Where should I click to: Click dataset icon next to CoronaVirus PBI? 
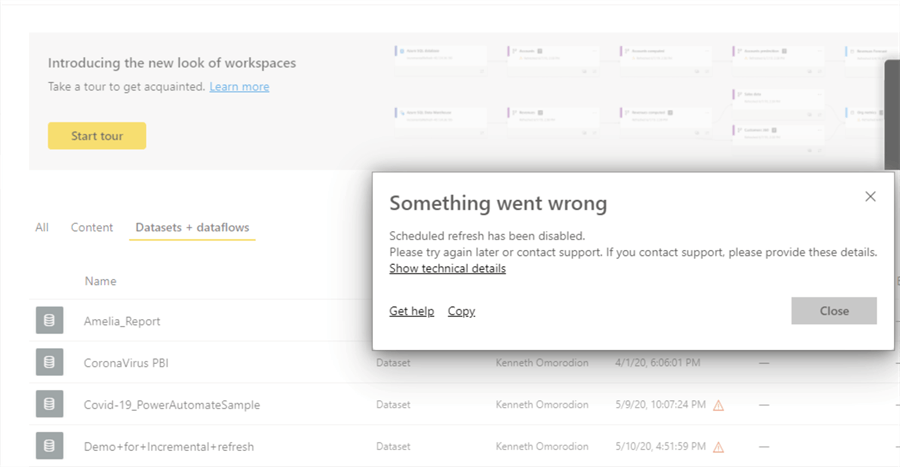(49, 363)
